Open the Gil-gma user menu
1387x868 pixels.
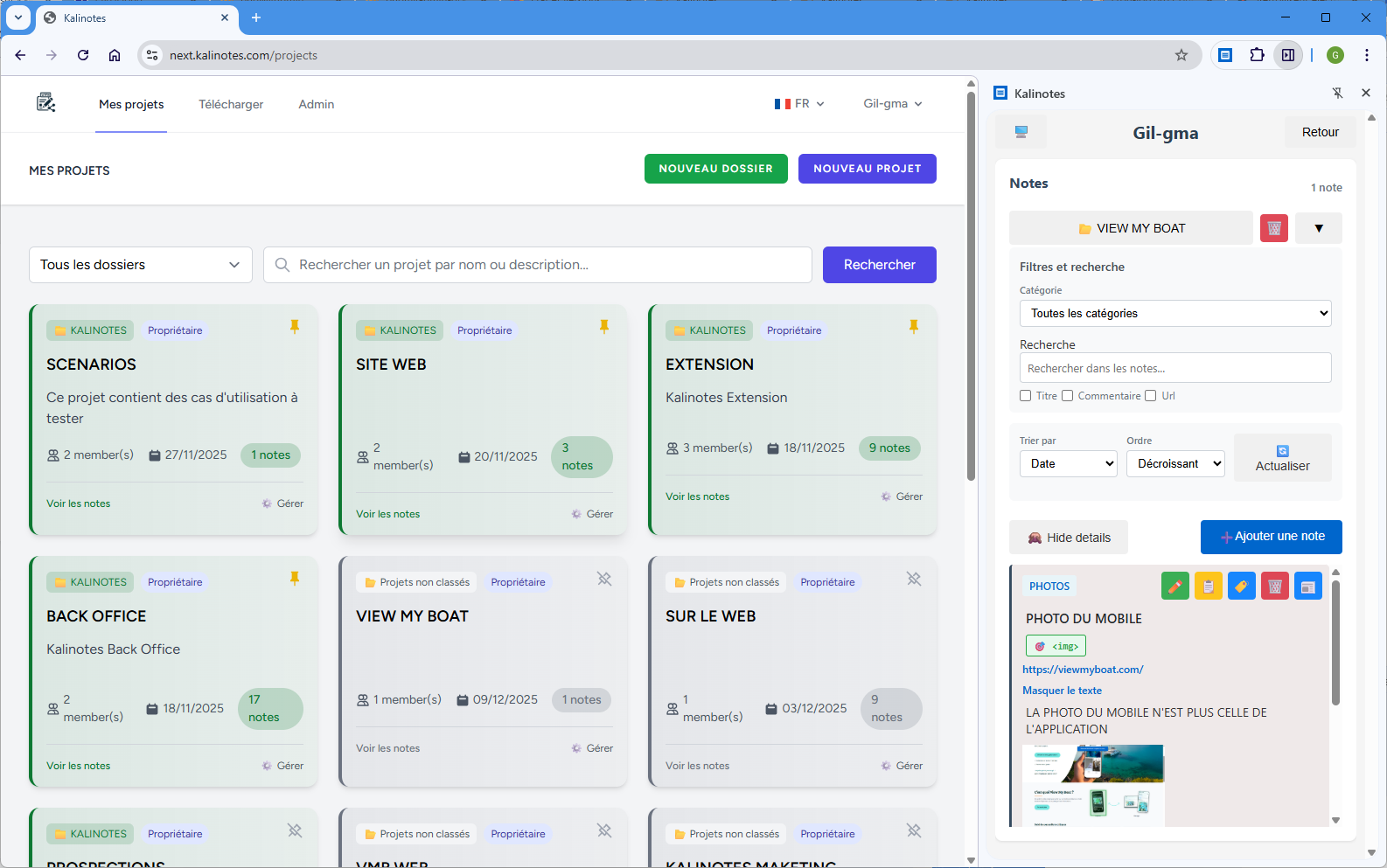[x=893, y=103]
